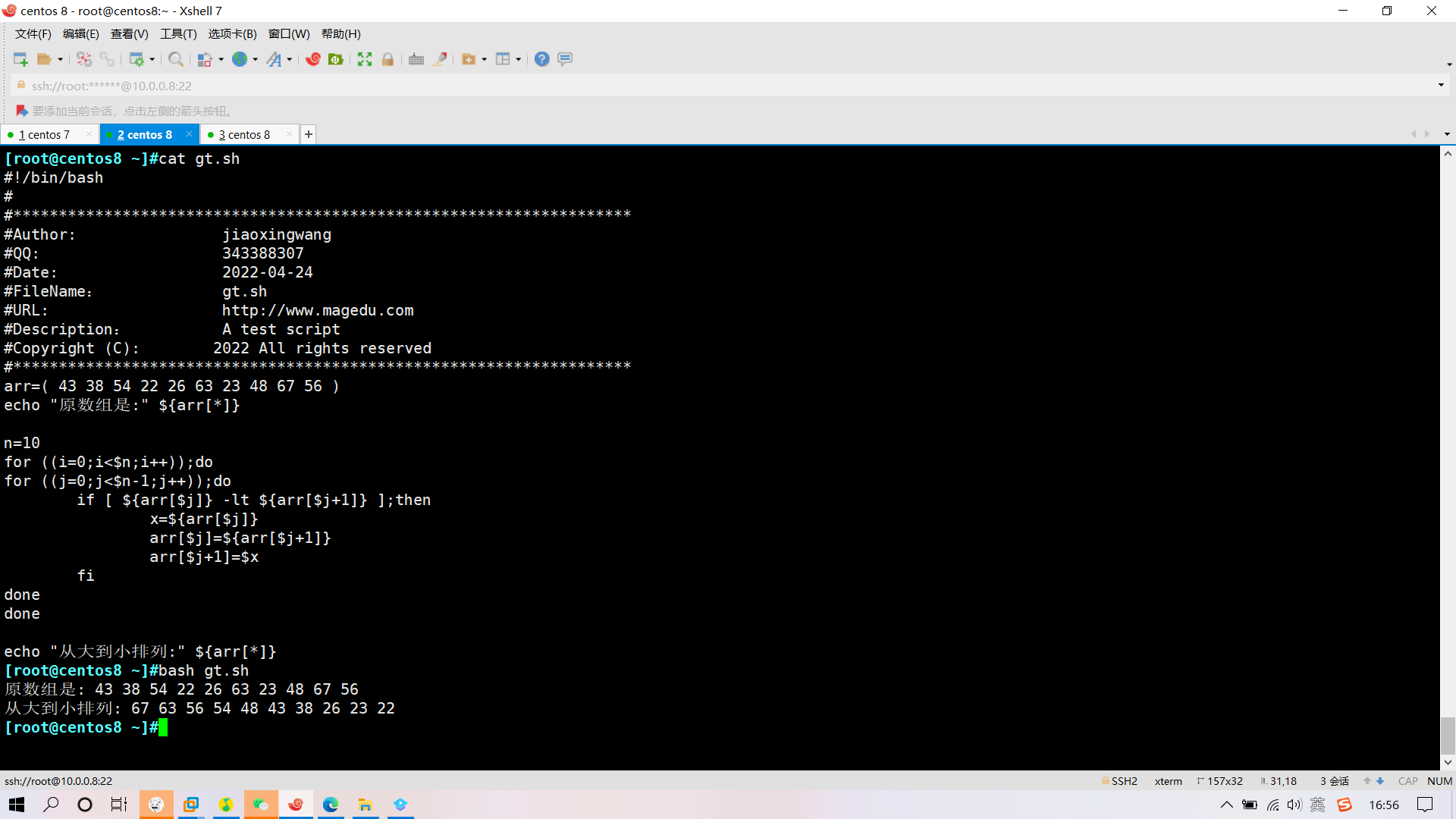Click the keyboard mapping toolbar icon

pos(416,59)
